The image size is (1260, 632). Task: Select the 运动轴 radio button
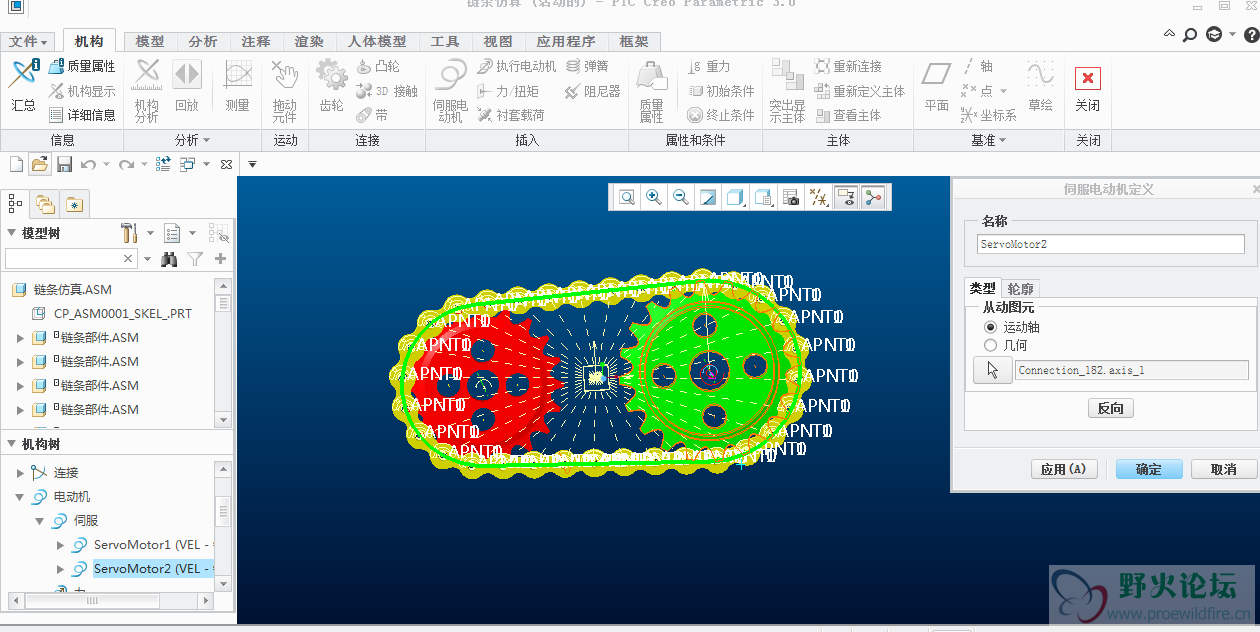pyautogui.click(x=990, y=327)
